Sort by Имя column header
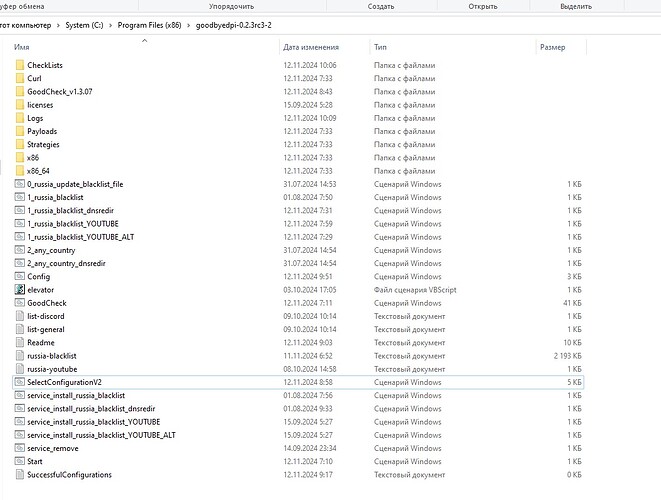The image size is (661, 500). 21,47
